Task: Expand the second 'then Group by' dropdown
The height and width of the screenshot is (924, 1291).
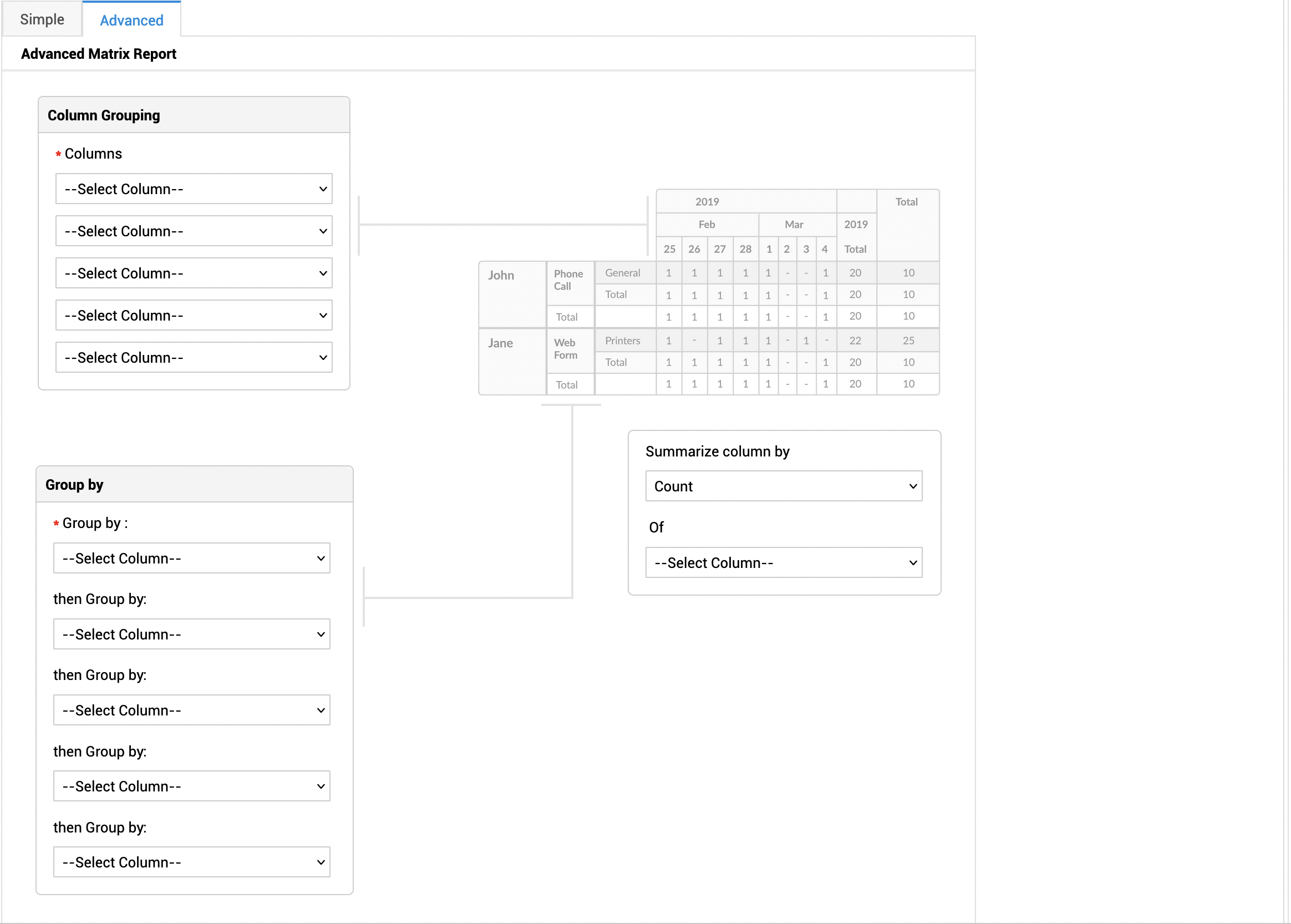Action: [x=191, y=710]
